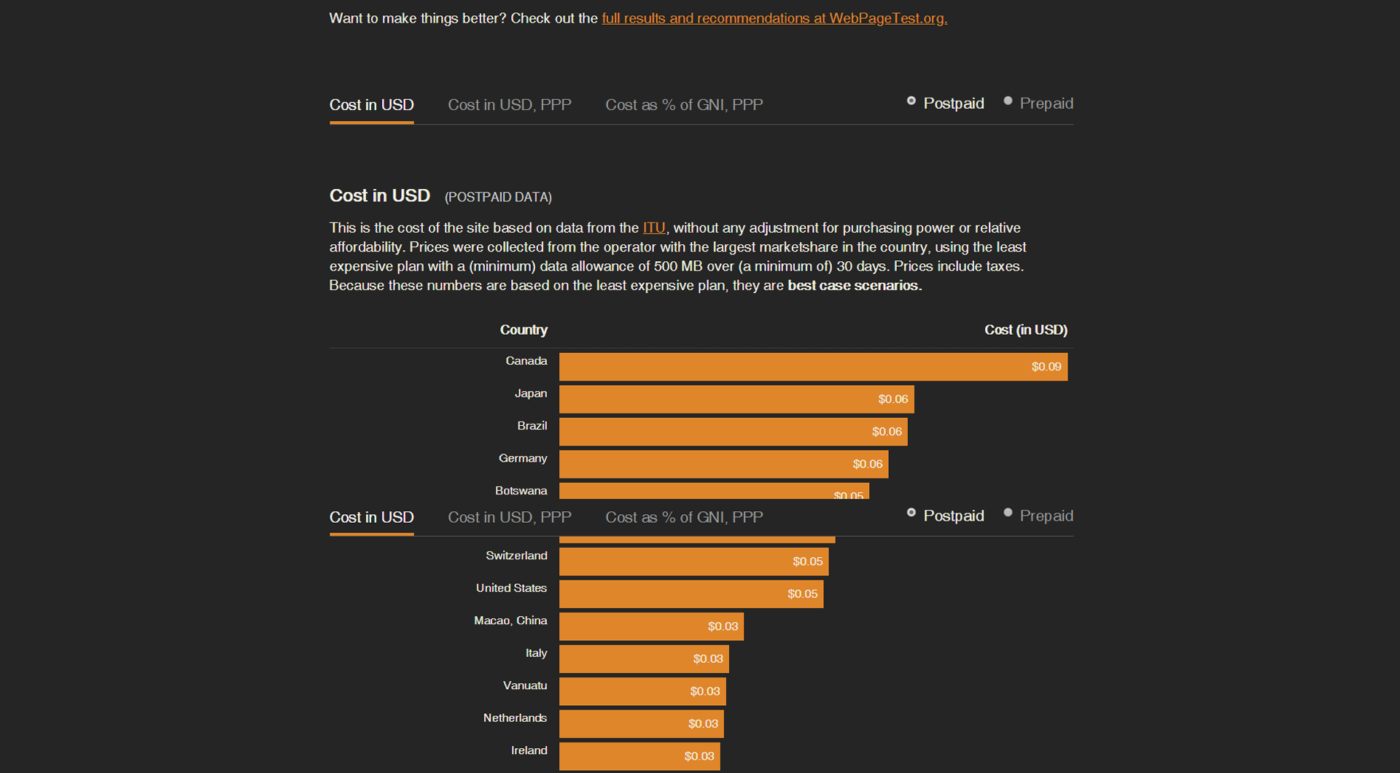Viewport: 1400px width, 773px height.
Task: Open sticky lower Cost as % of GNI tab
Action: (684, 517)
